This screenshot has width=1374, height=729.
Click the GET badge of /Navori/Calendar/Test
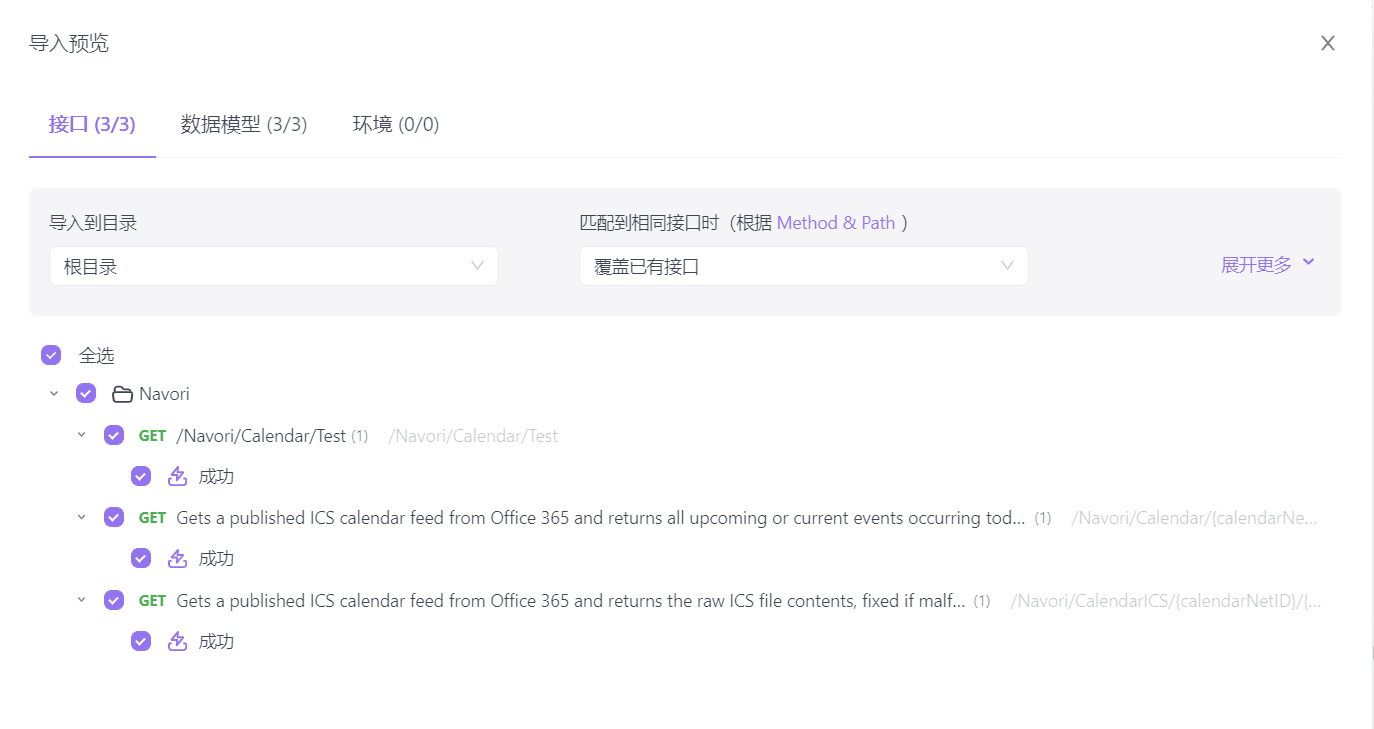click(x=152, y=436)
